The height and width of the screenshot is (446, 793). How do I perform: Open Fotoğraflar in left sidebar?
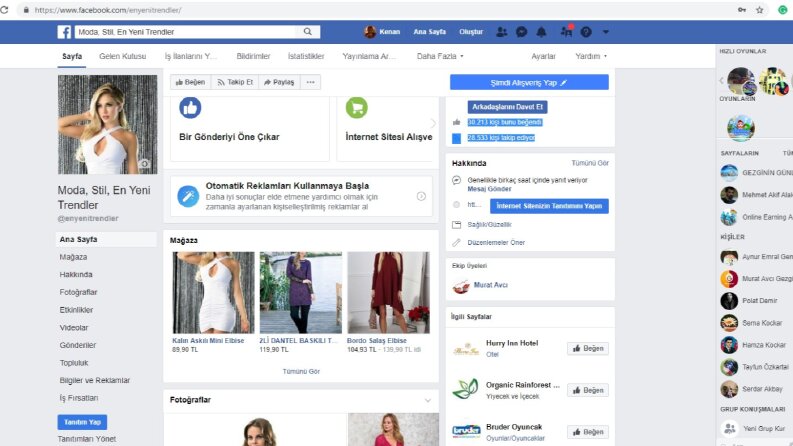pyautogui.click(x=78, y=292)
